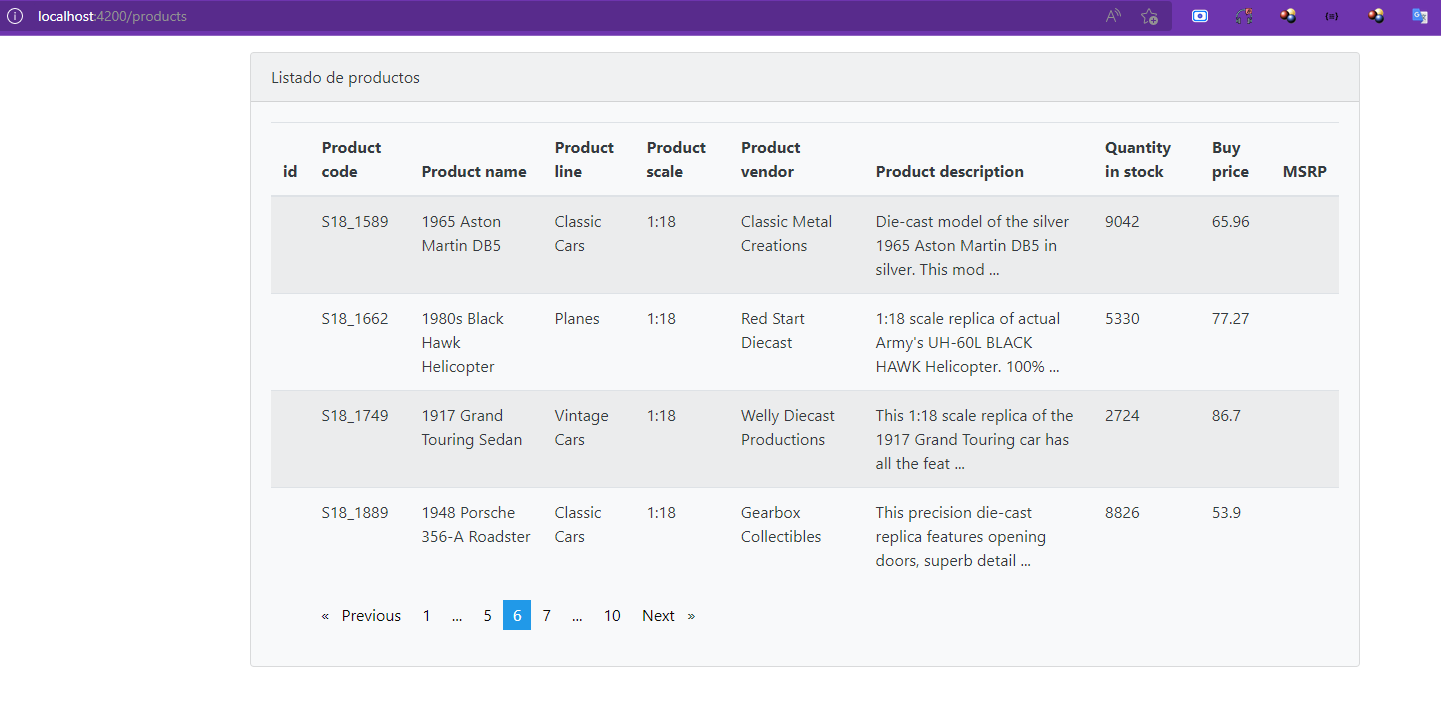Open the headphones extension icon

click(x=1244, y=16)
